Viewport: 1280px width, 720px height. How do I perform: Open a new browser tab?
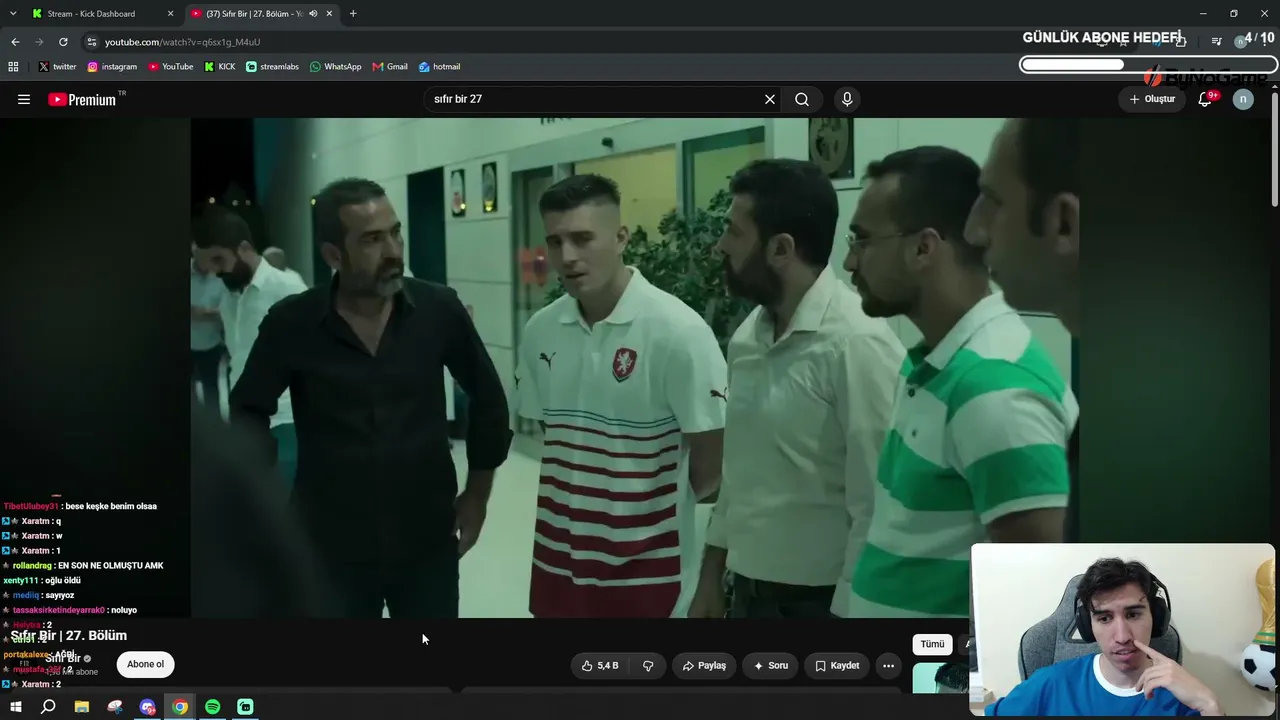pyautogui.click(x=353, y=14)
